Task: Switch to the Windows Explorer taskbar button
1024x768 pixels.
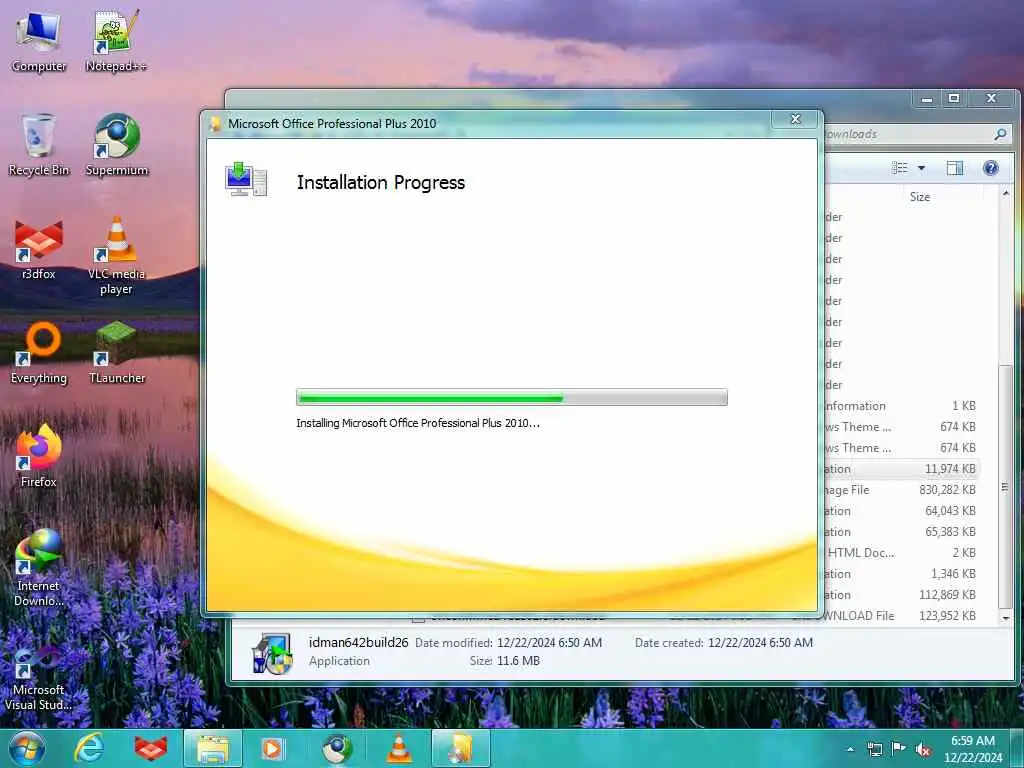Action: pyautogui.click(x=213, y=748)
